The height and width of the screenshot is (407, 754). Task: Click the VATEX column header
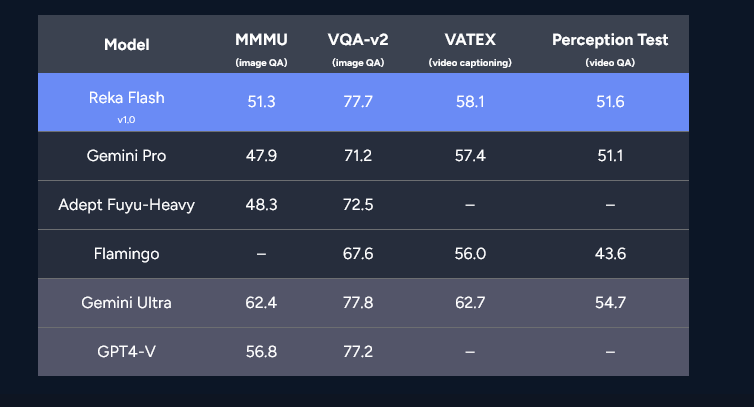[469, 40]
